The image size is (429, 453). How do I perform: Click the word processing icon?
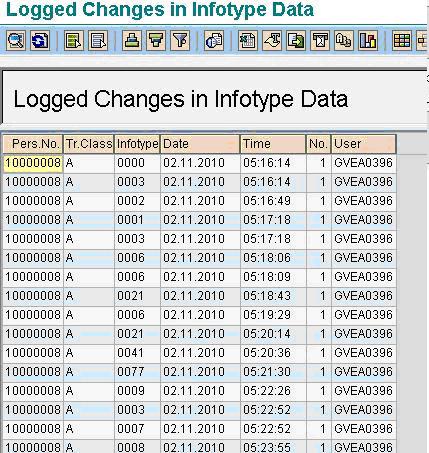pyautogui.click(x=272, y=41)
